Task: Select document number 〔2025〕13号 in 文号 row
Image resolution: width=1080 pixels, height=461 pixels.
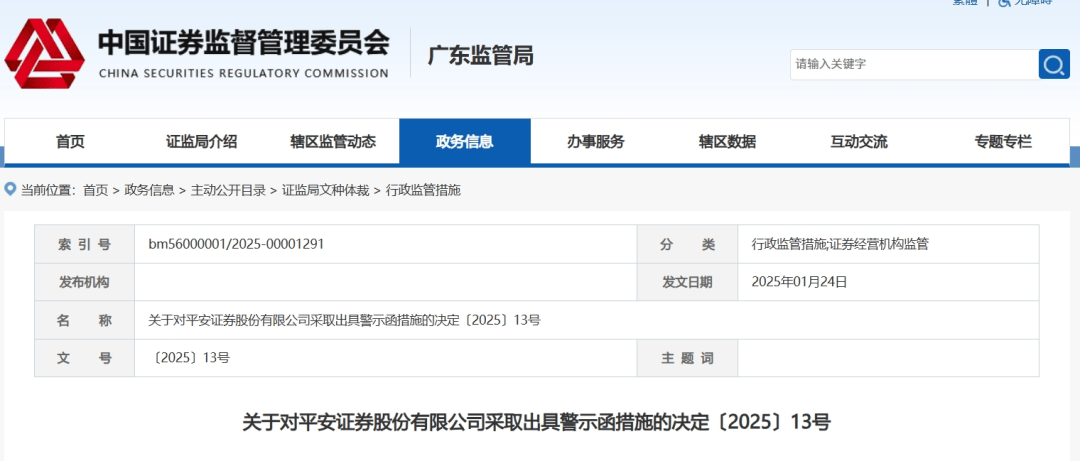Action: (189, 358)
